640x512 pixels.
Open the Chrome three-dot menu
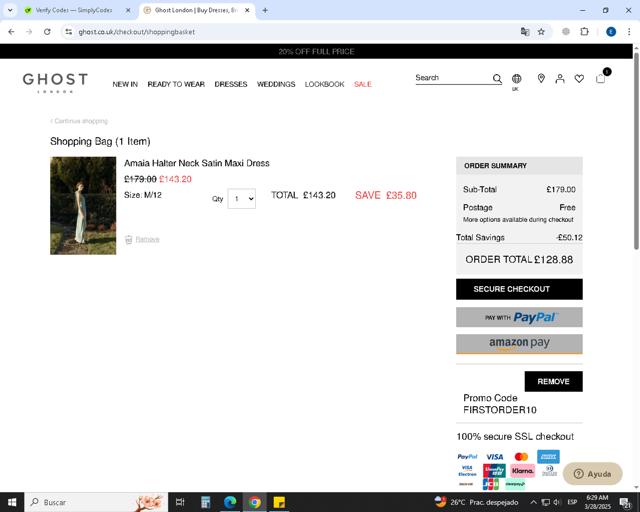pyautogui.click(x=629, y=32)
